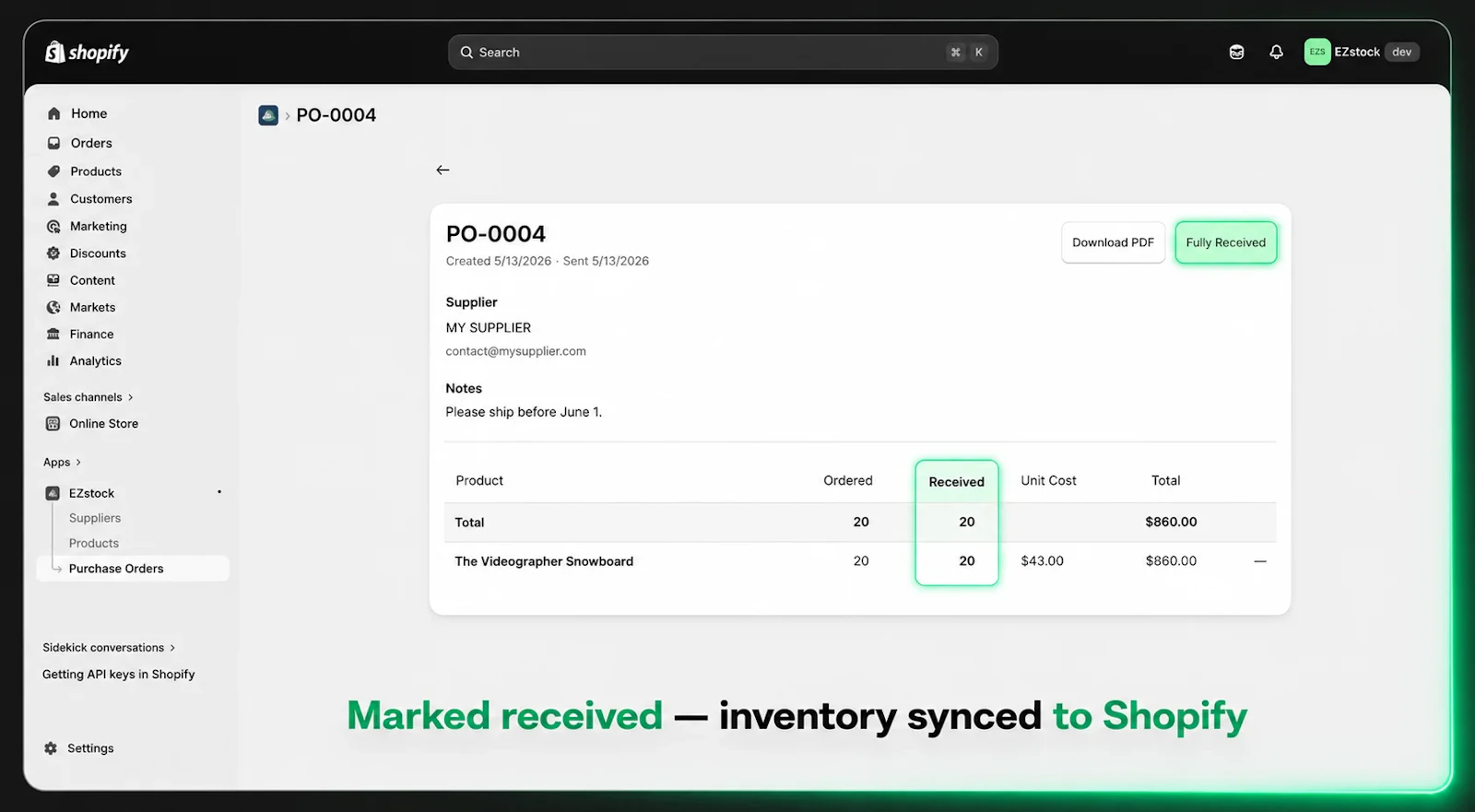Click the Received column header

pyautogui.click(x=957, y=482)
